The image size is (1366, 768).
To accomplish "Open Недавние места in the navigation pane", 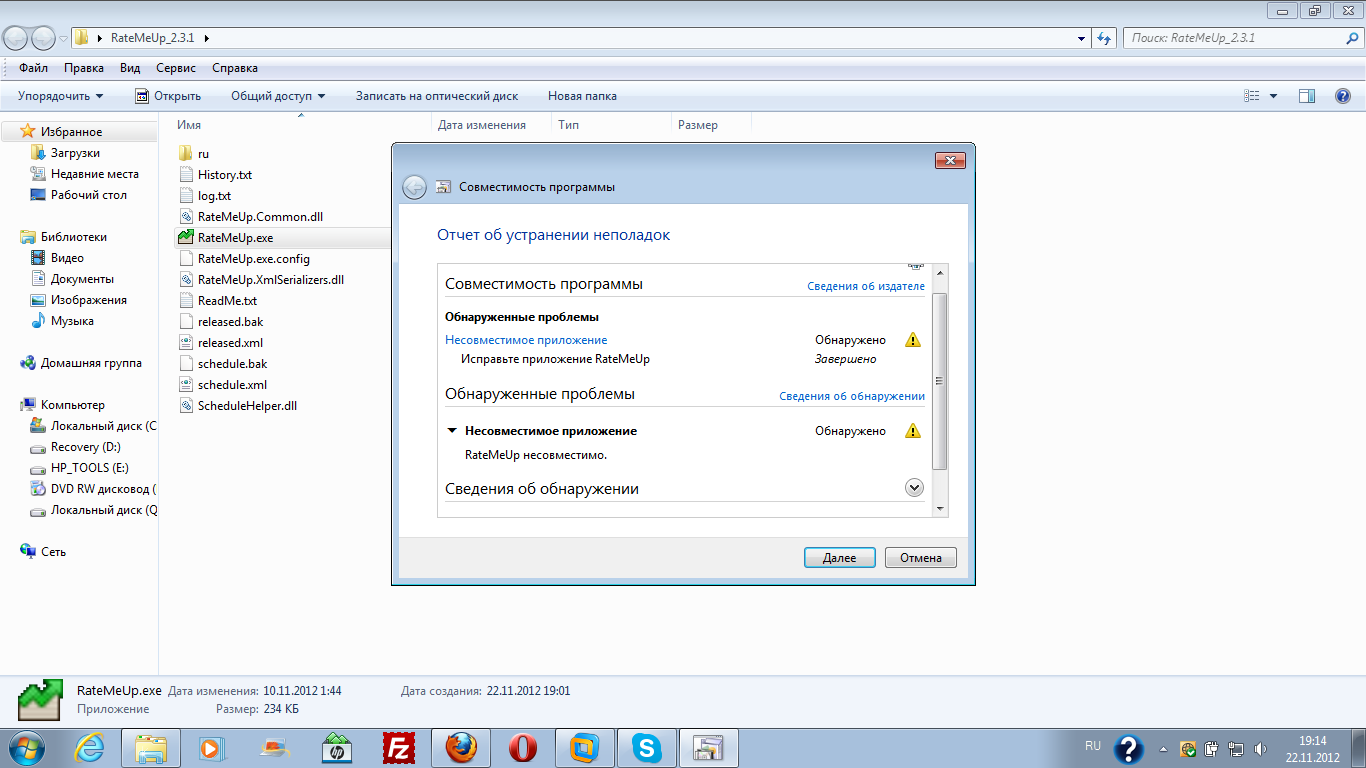I will (95, 174).
